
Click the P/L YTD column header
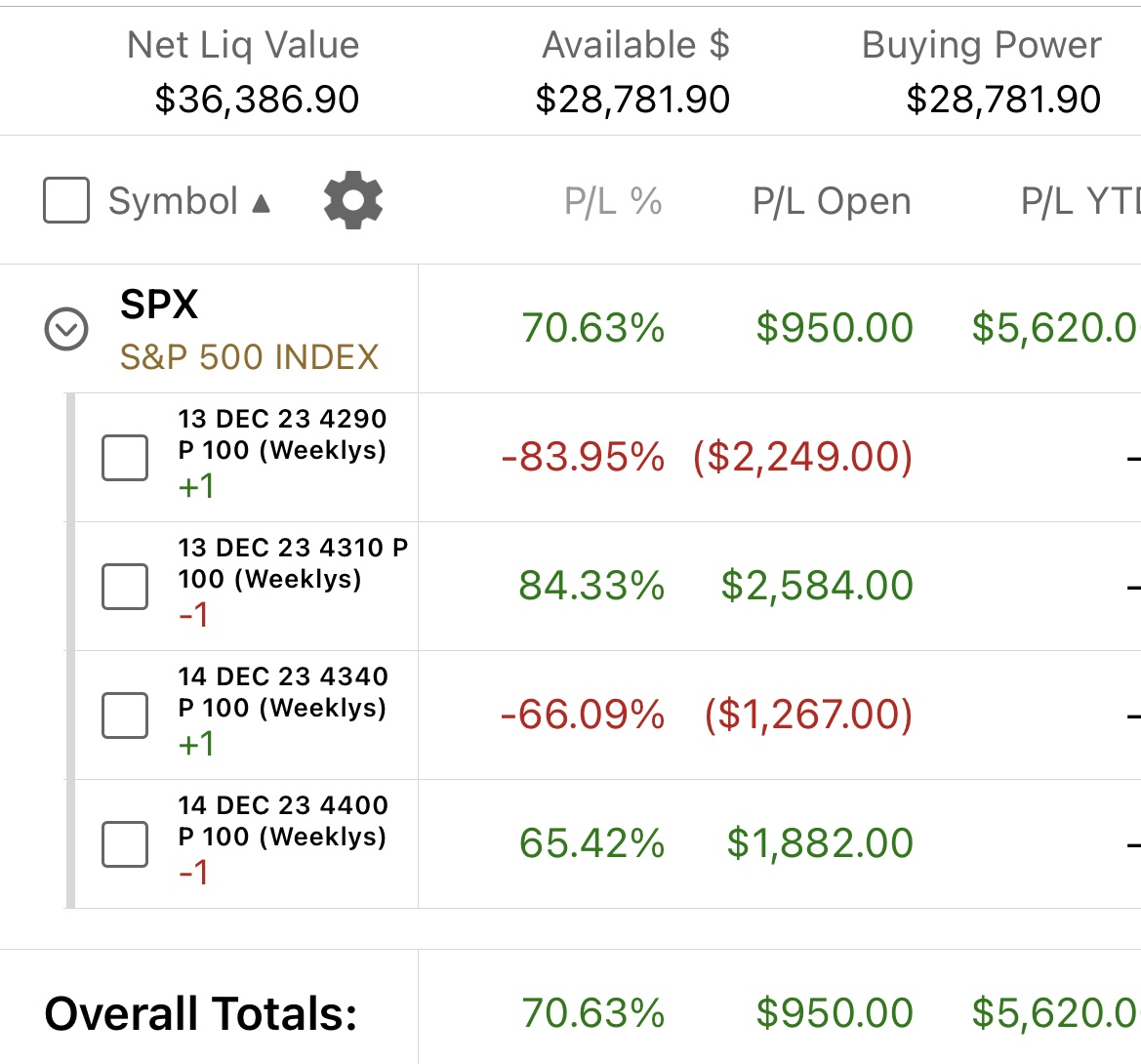coord(1080,201)
